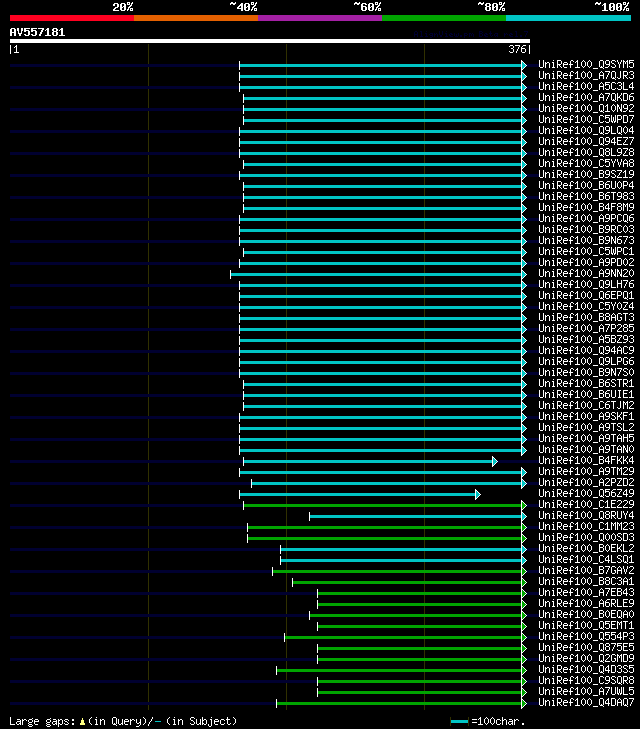Click label UniRef100_Q8RUY4
Image resolution: width=640 pixels, height=729 pixels.
tap(586, 516)
